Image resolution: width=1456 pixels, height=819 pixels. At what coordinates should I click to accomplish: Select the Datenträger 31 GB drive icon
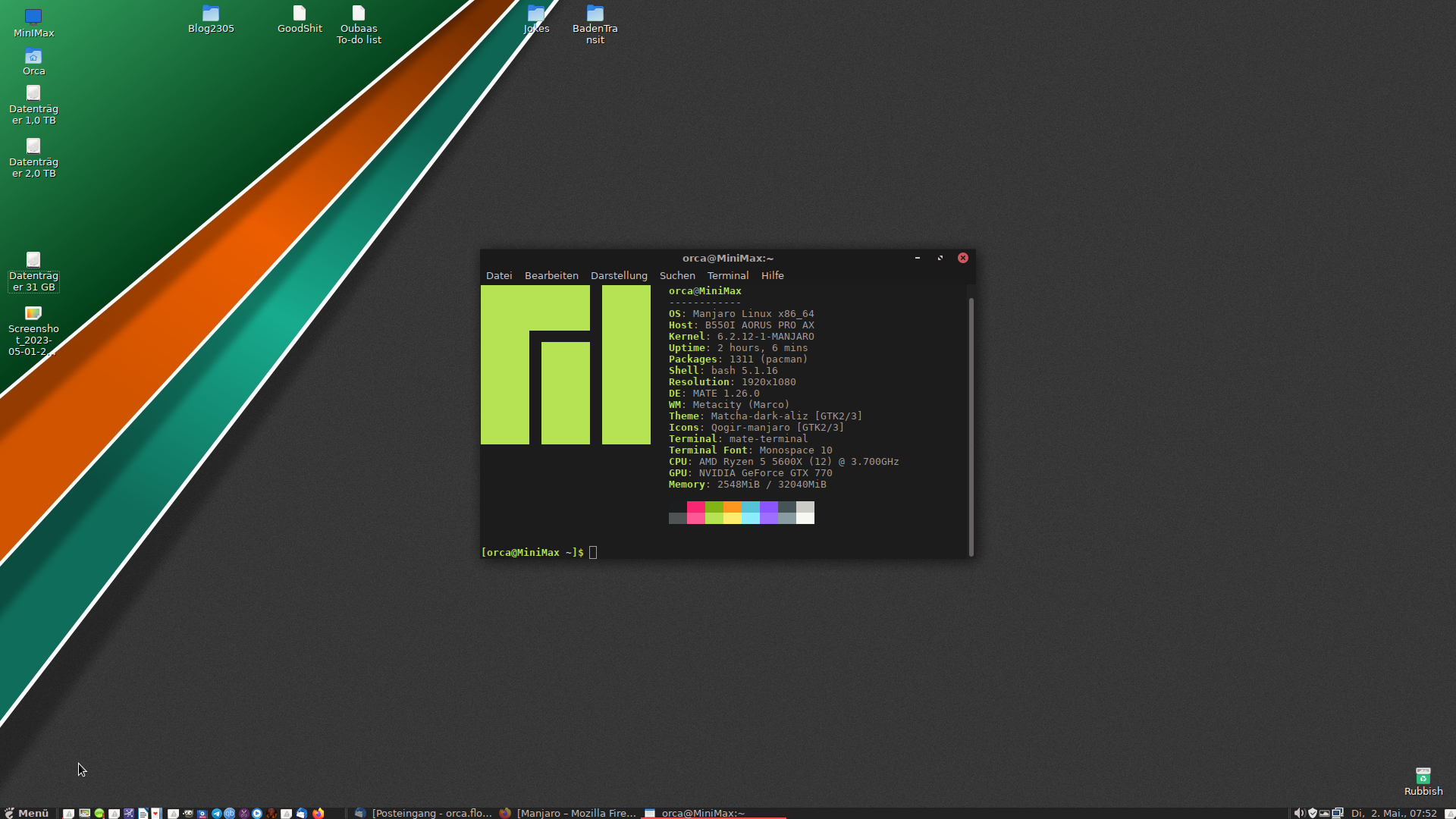33,271
